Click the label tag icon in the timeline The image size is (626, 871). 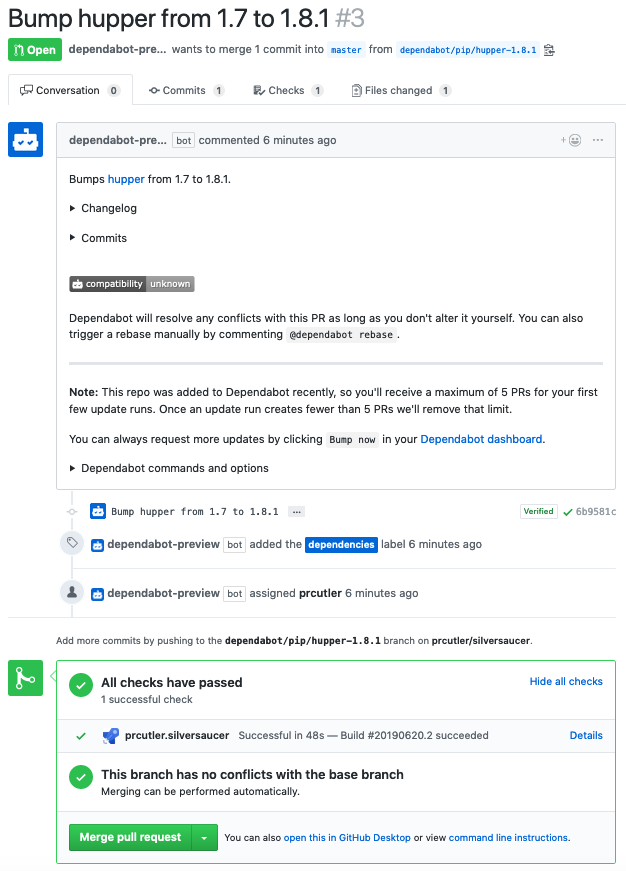click(x=71, y=543)
